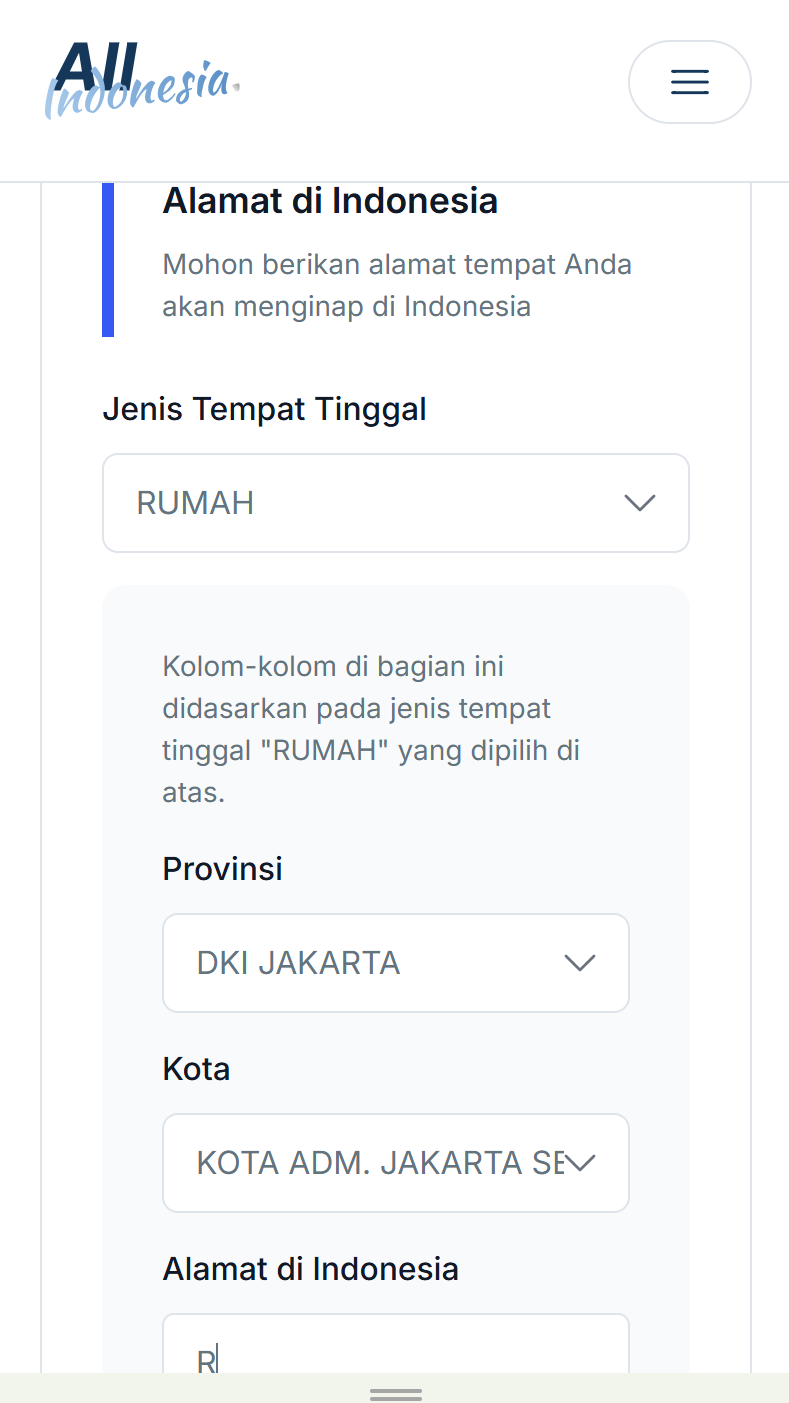Open the Kota dropdown showing KOTA ADM. JAKARTA
Screen dimensions: 789x1403
click(380, 1162)
